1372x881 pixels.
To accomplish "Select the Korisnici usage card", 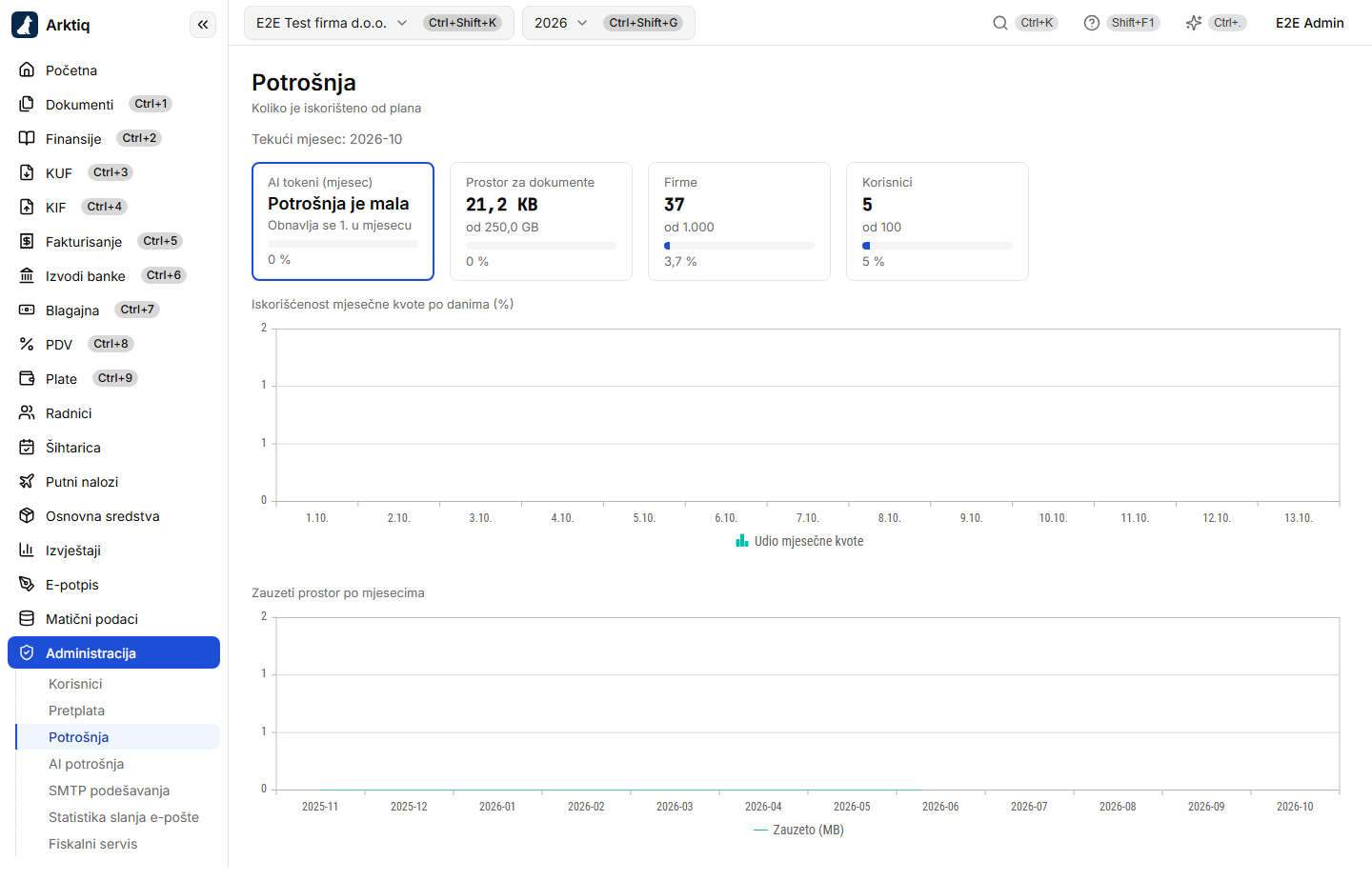I will pyautogui.click(x=938, y=221).
